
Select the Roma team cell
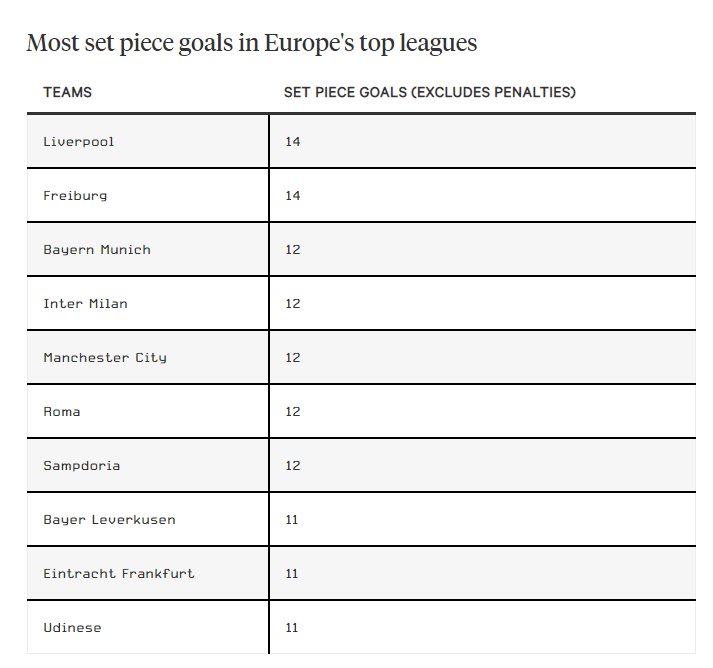click(x=62, y=412)
